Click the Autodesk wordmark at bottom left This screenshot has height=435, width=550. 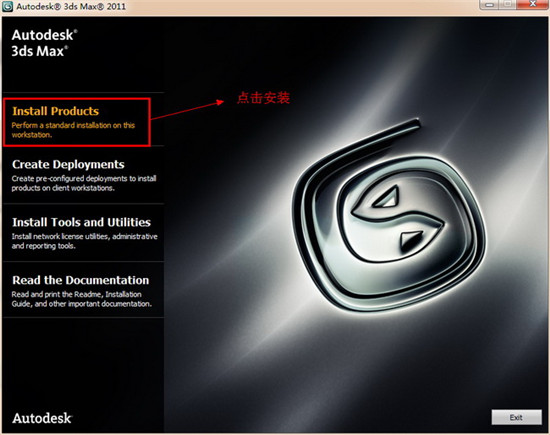pyautogui.click(x=42, y=418)
